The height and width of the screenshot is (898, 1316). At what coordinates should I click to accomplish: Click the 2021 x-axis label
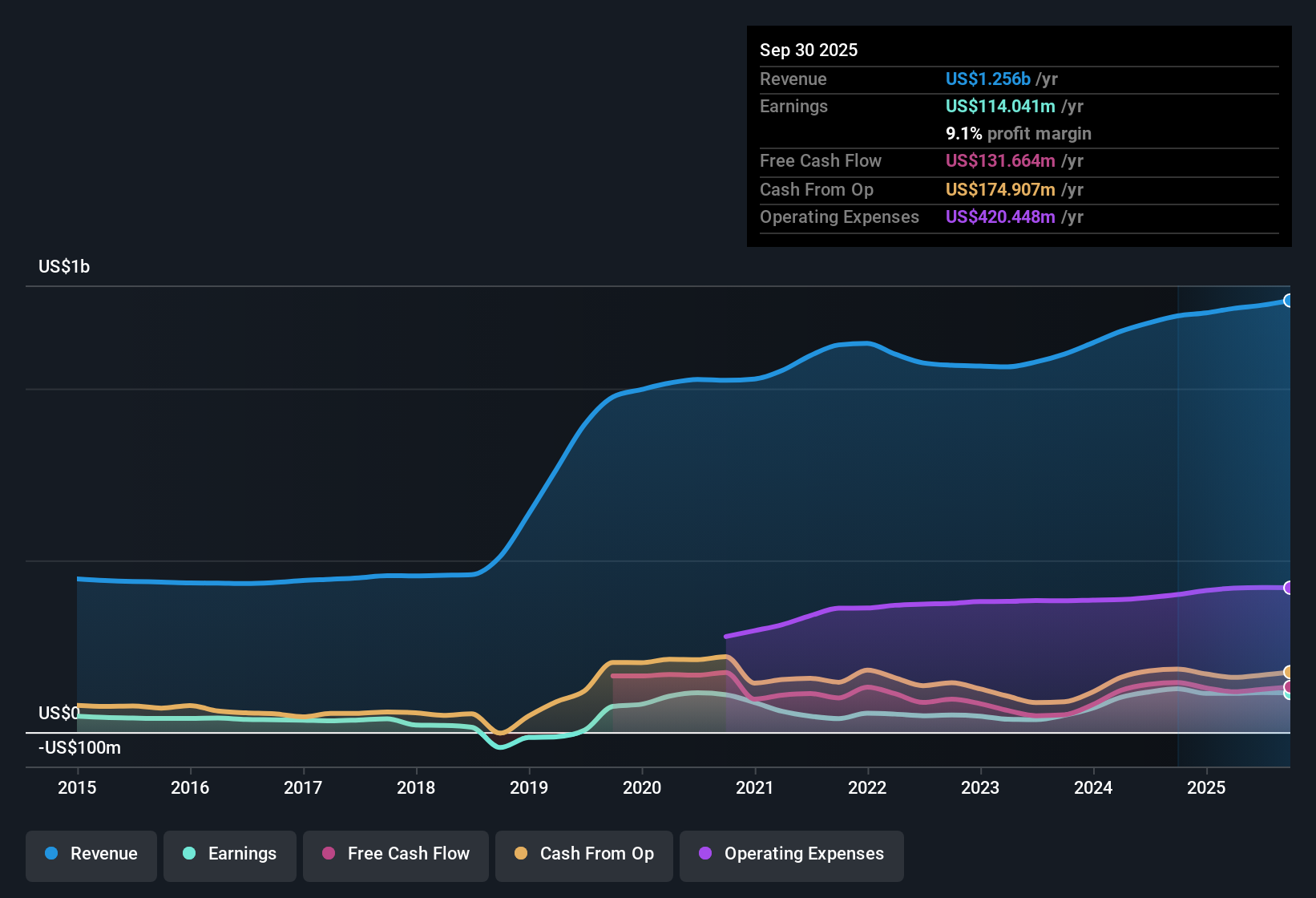(x=754, y=787)
